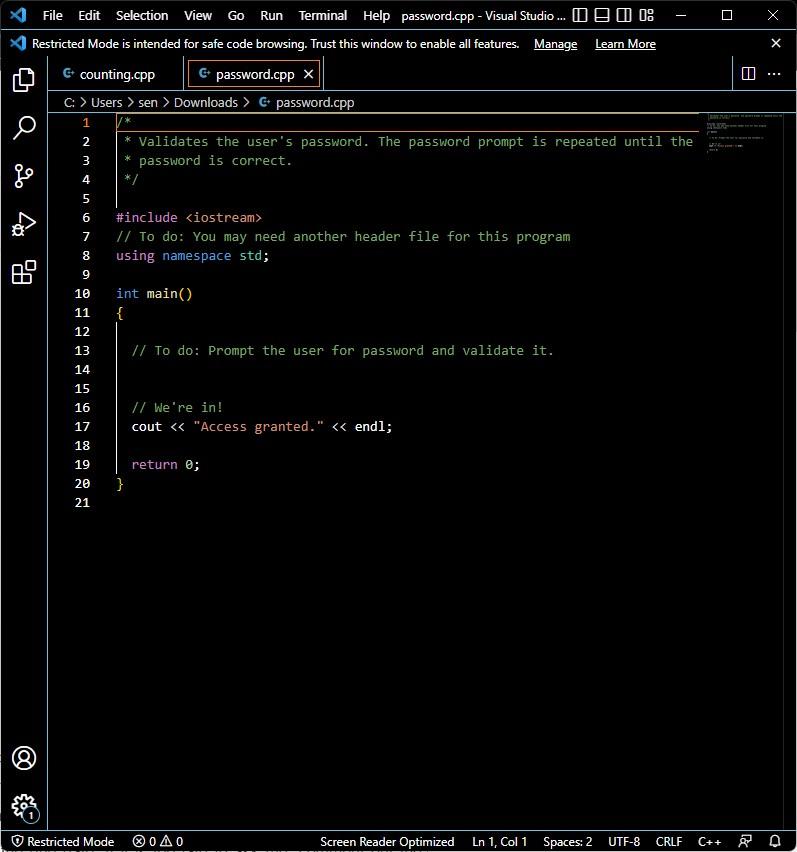The width and height of the screenshot is (797, 852).
Task: Open the editor More Actions menu
Action: (x=774, y=73)
